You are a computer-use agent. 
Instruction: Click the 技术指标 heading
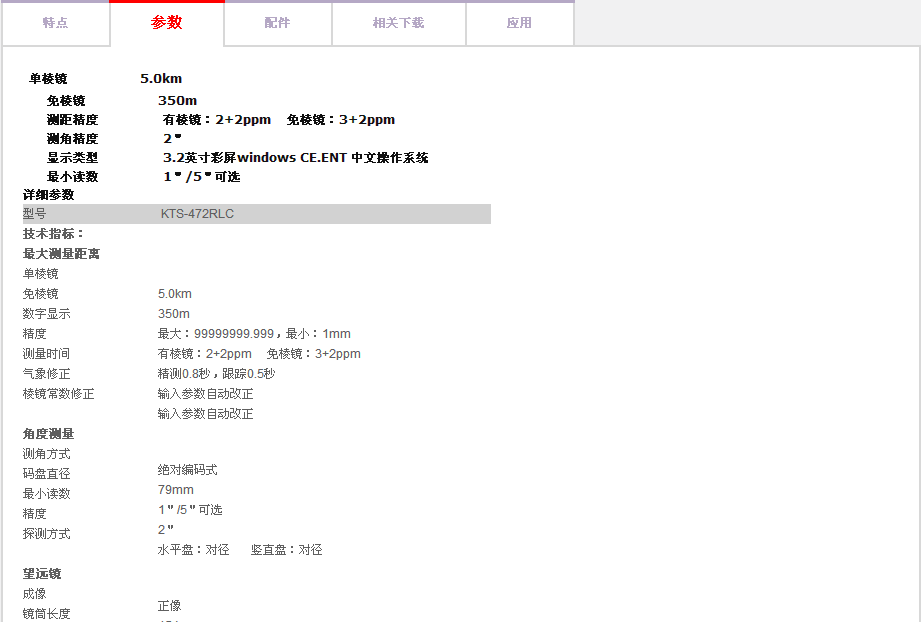coord(54,234)
